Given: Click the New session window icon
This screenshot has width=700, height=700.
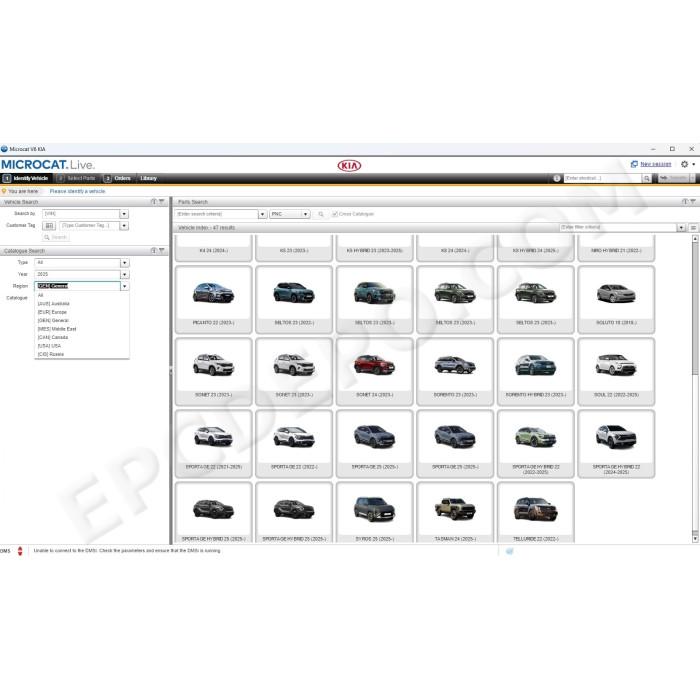Looking at the screenshot, I should [x=634, y=164].
